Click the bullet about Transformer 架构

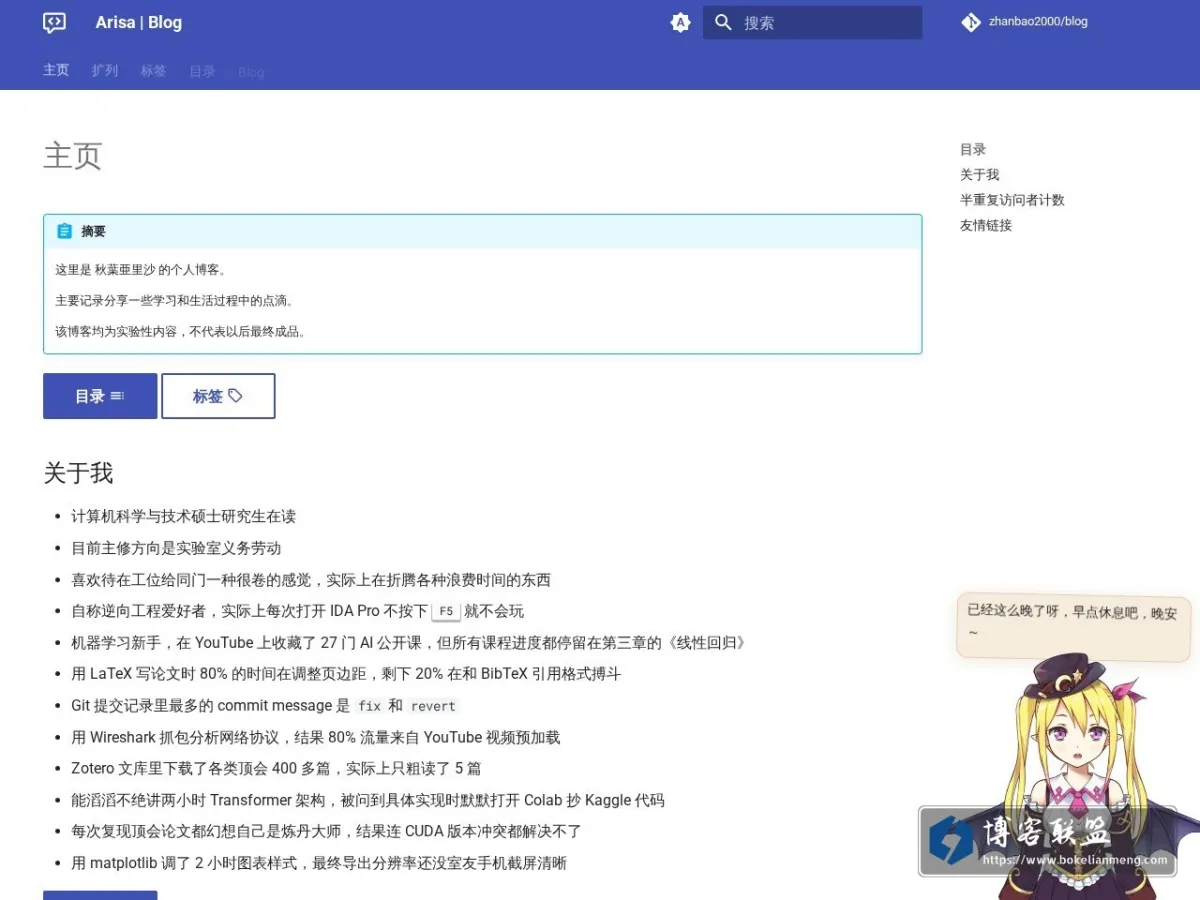pos(368,801)
